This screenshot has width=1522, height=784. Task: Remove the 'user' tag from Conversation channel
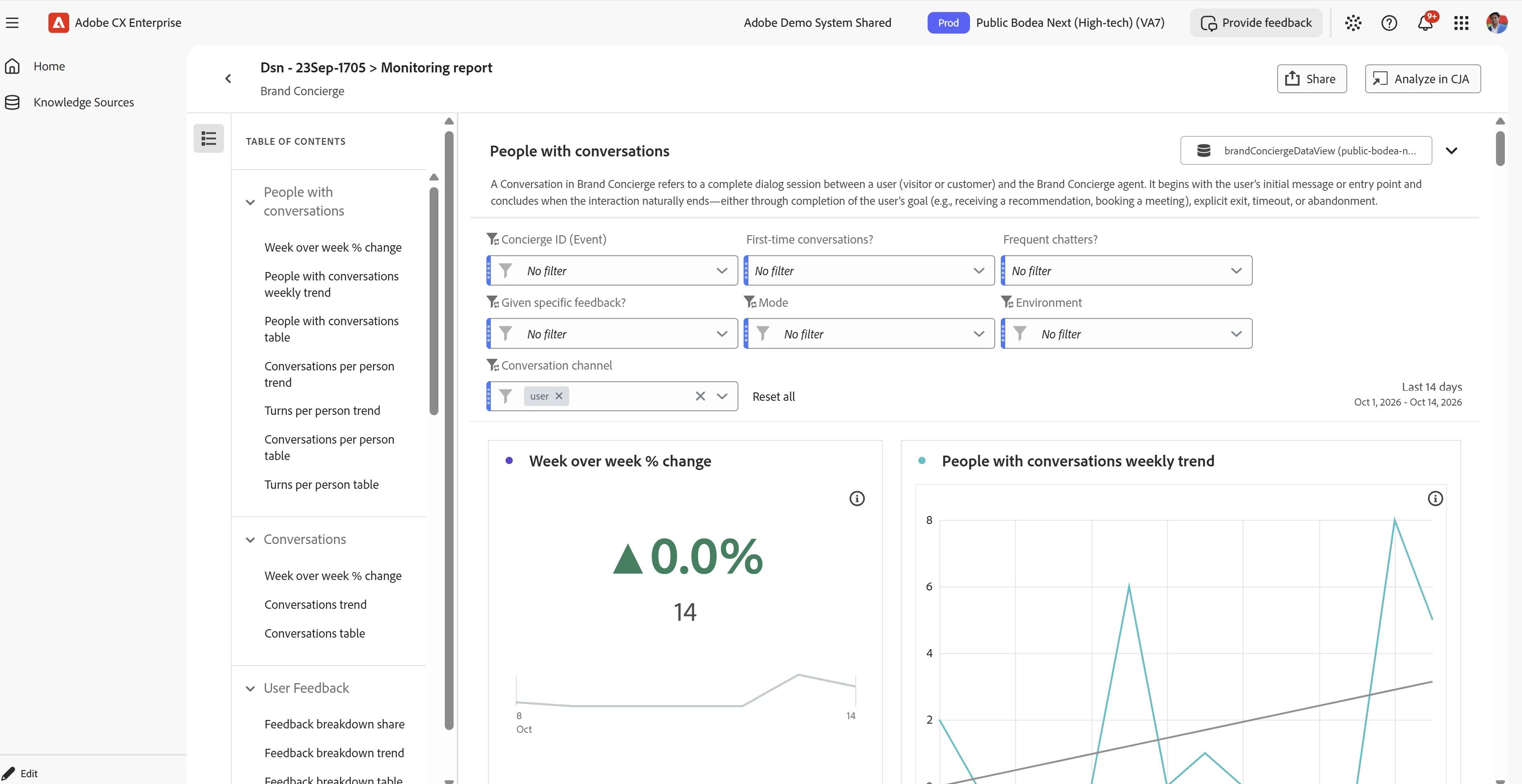pyautogui.click(x=559, y=396)
